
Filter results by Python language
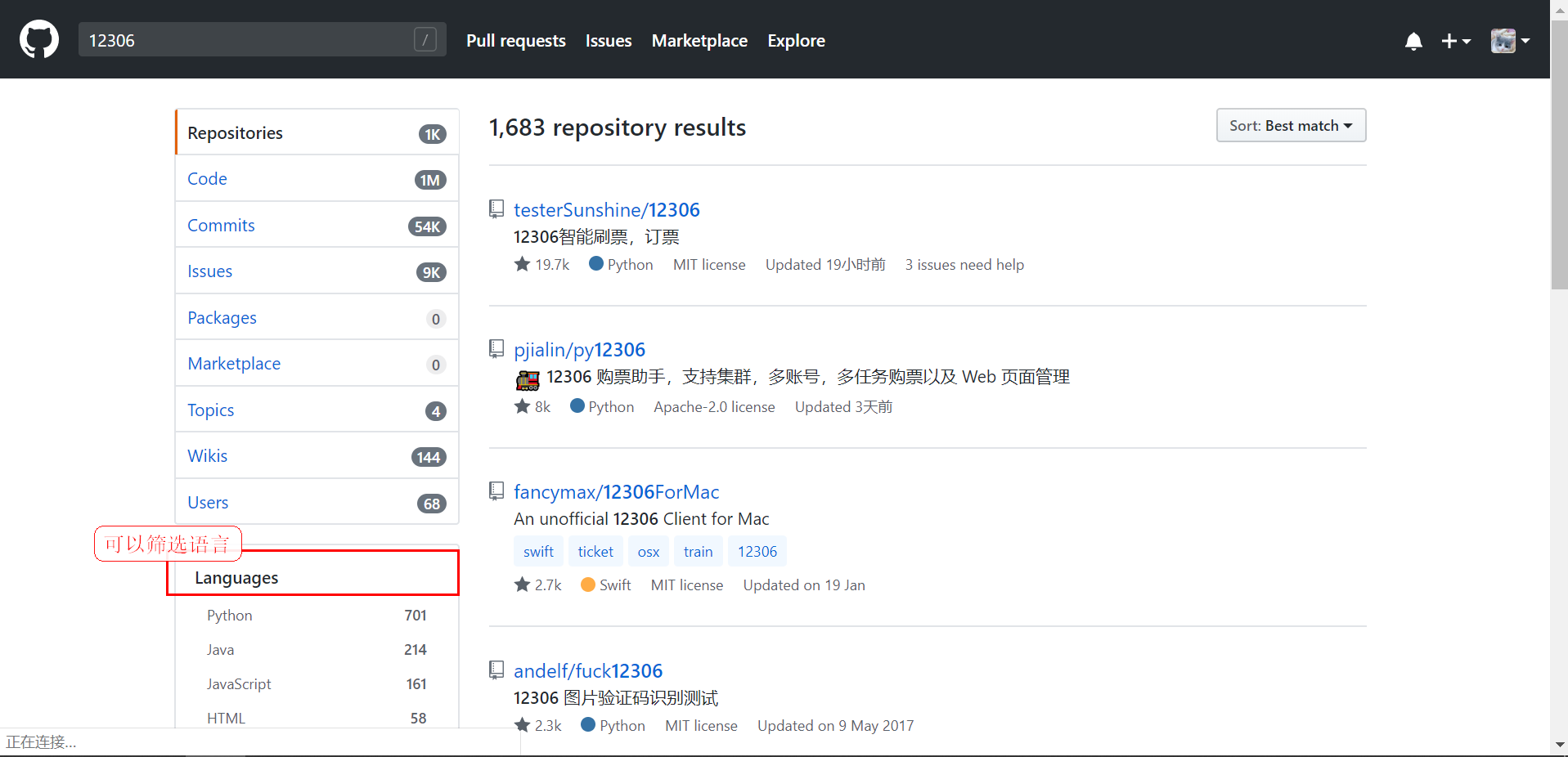(317, 615)
